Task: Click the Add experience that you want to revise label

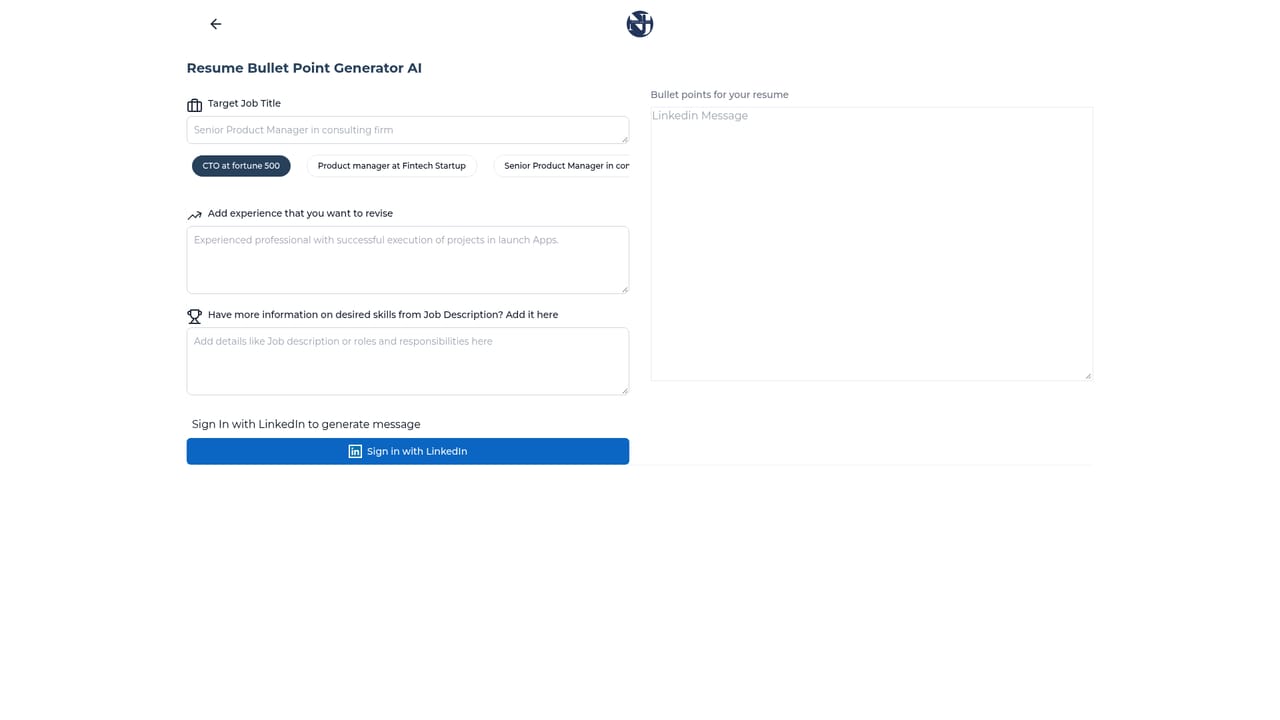Action: tap(300, 213)
